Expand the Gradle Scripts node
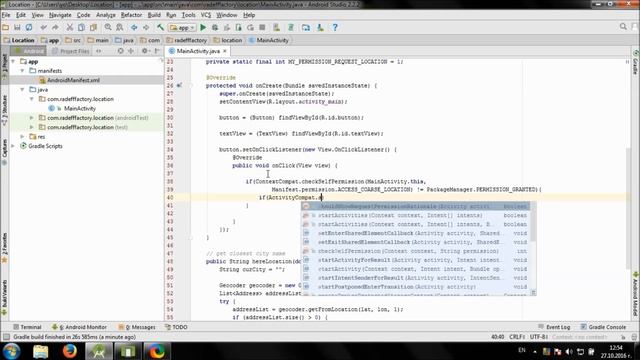The width and height of the screenshot is (640, 360). 14,146
